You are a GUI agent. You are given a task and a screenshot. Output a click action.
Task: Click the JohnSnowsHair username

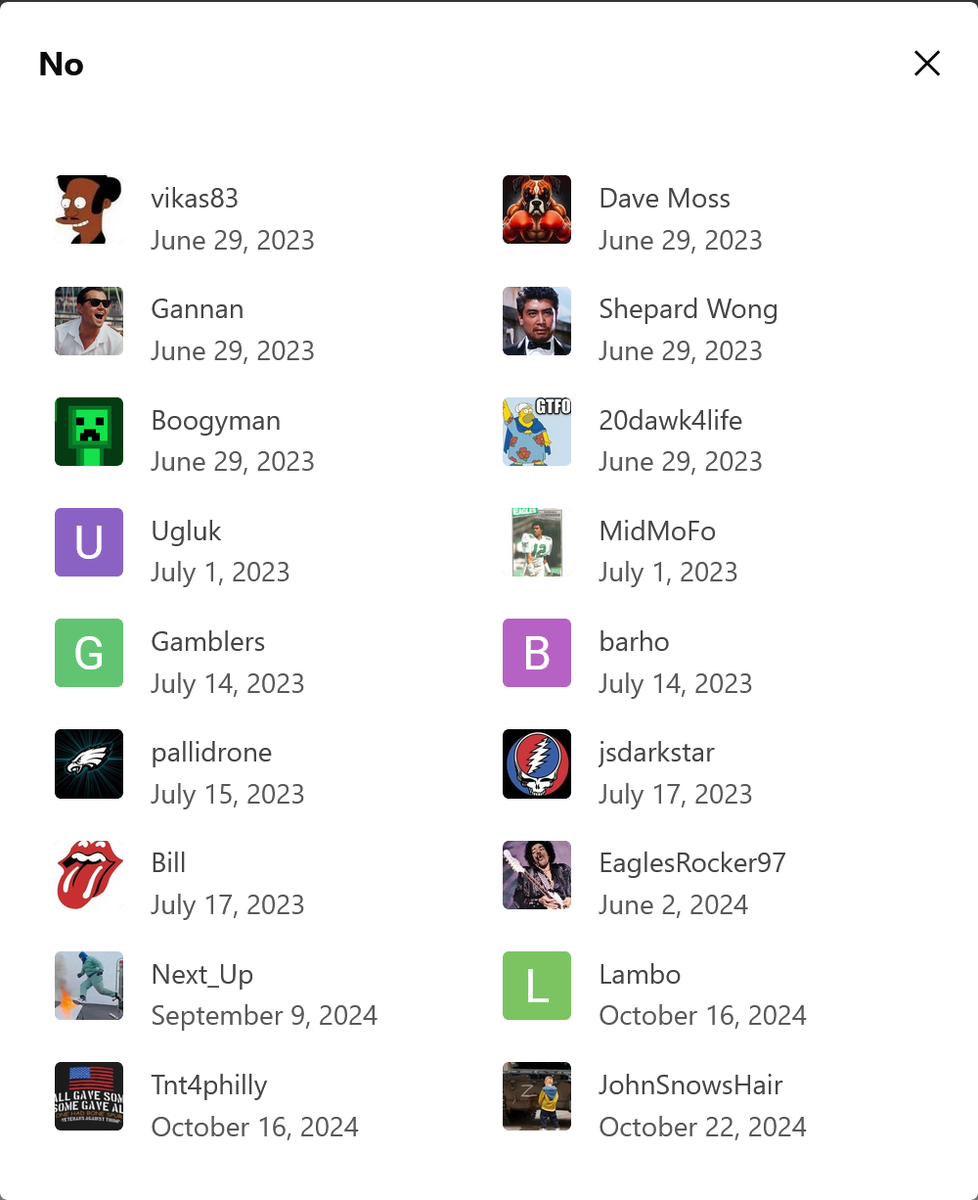pyautogui.click(x=690, y=1085)
